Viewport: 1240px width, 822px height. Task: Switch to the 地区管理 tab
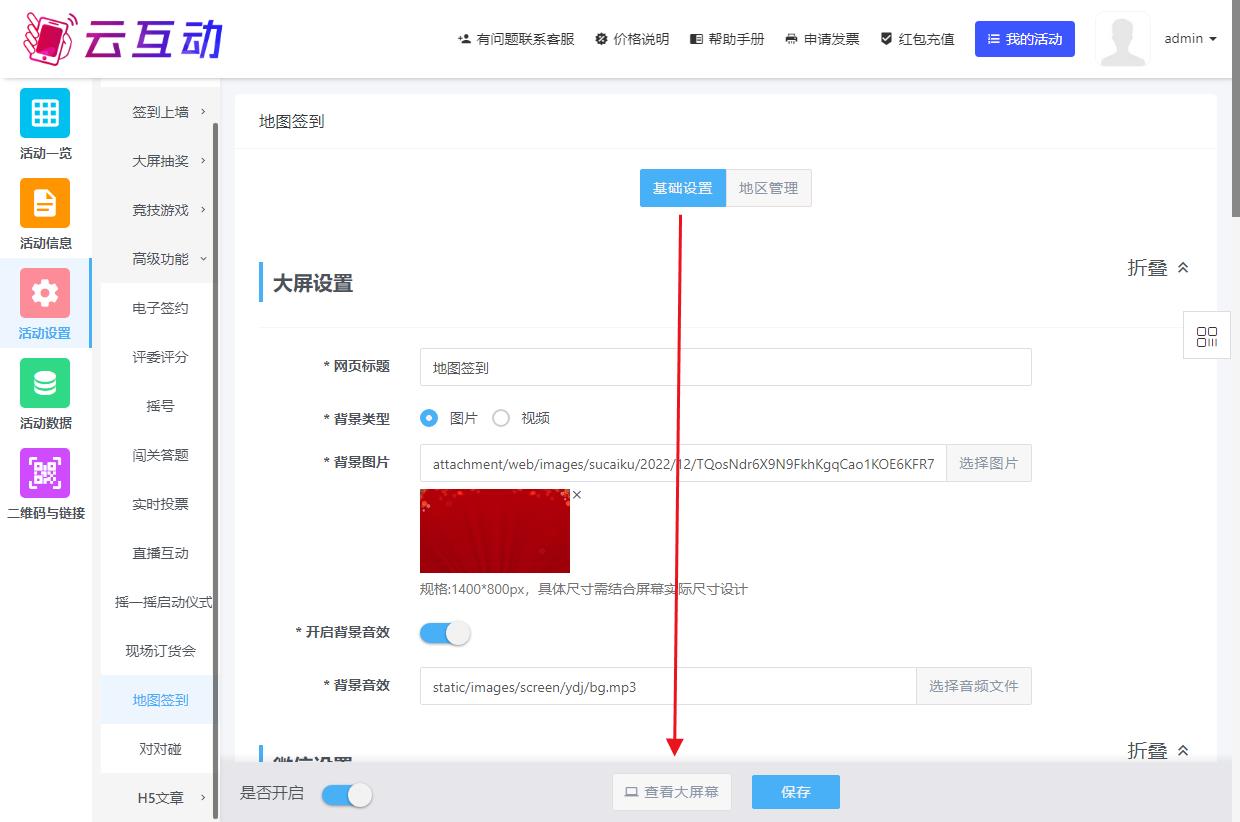point(768,188)
